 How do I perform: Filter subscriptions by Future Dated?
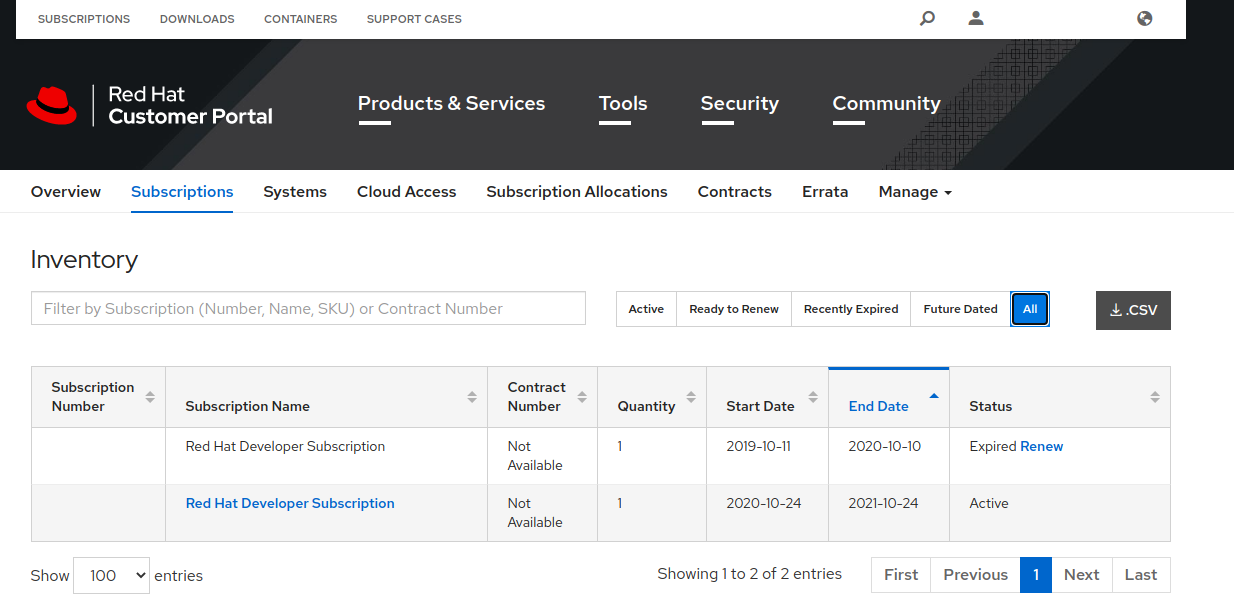[960, 309]
